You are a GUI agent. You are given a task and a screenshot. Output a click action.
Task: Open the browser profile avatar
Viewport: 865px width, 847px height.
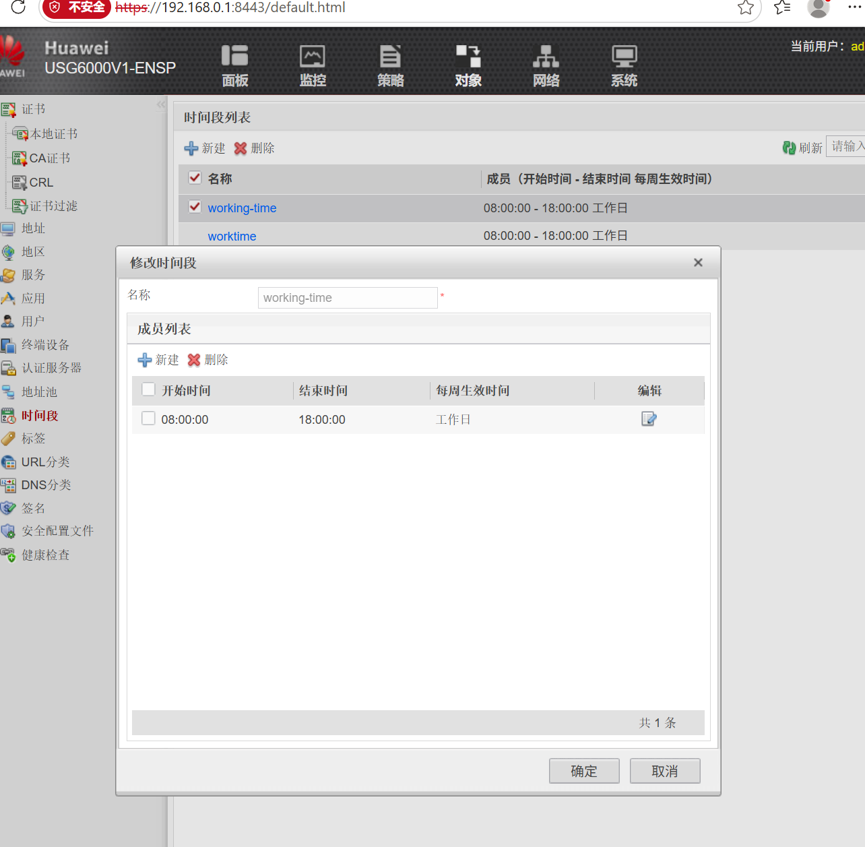point(818,8)
